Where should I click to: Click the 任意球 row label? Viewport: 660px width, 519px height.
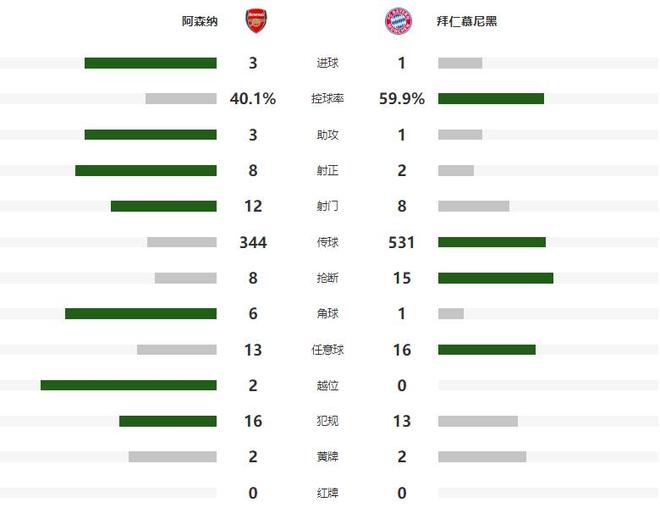326,350
